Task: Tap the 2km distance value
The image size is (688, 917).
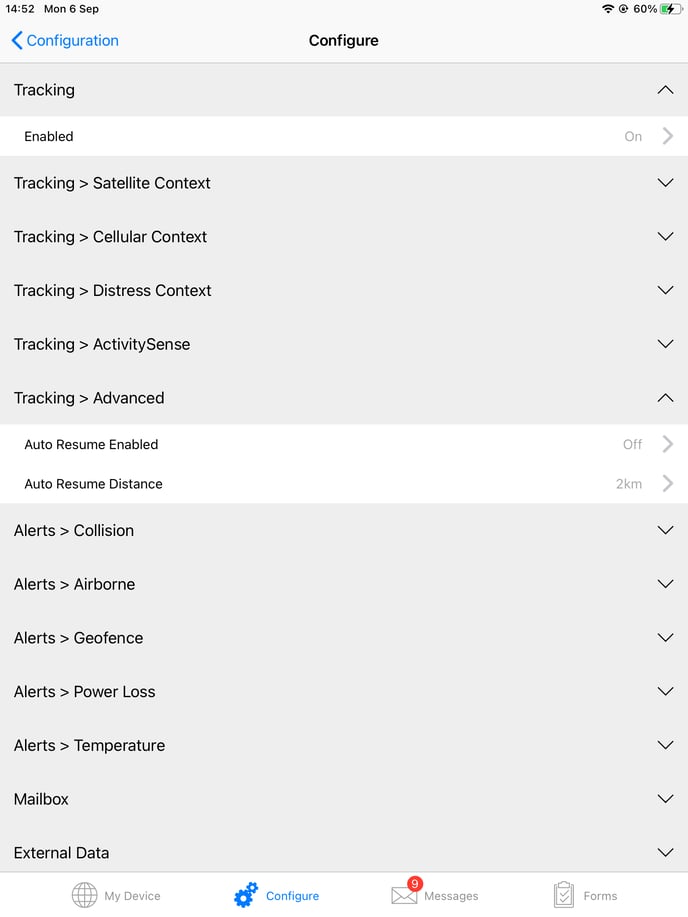Action: click(x=629, y=484)
